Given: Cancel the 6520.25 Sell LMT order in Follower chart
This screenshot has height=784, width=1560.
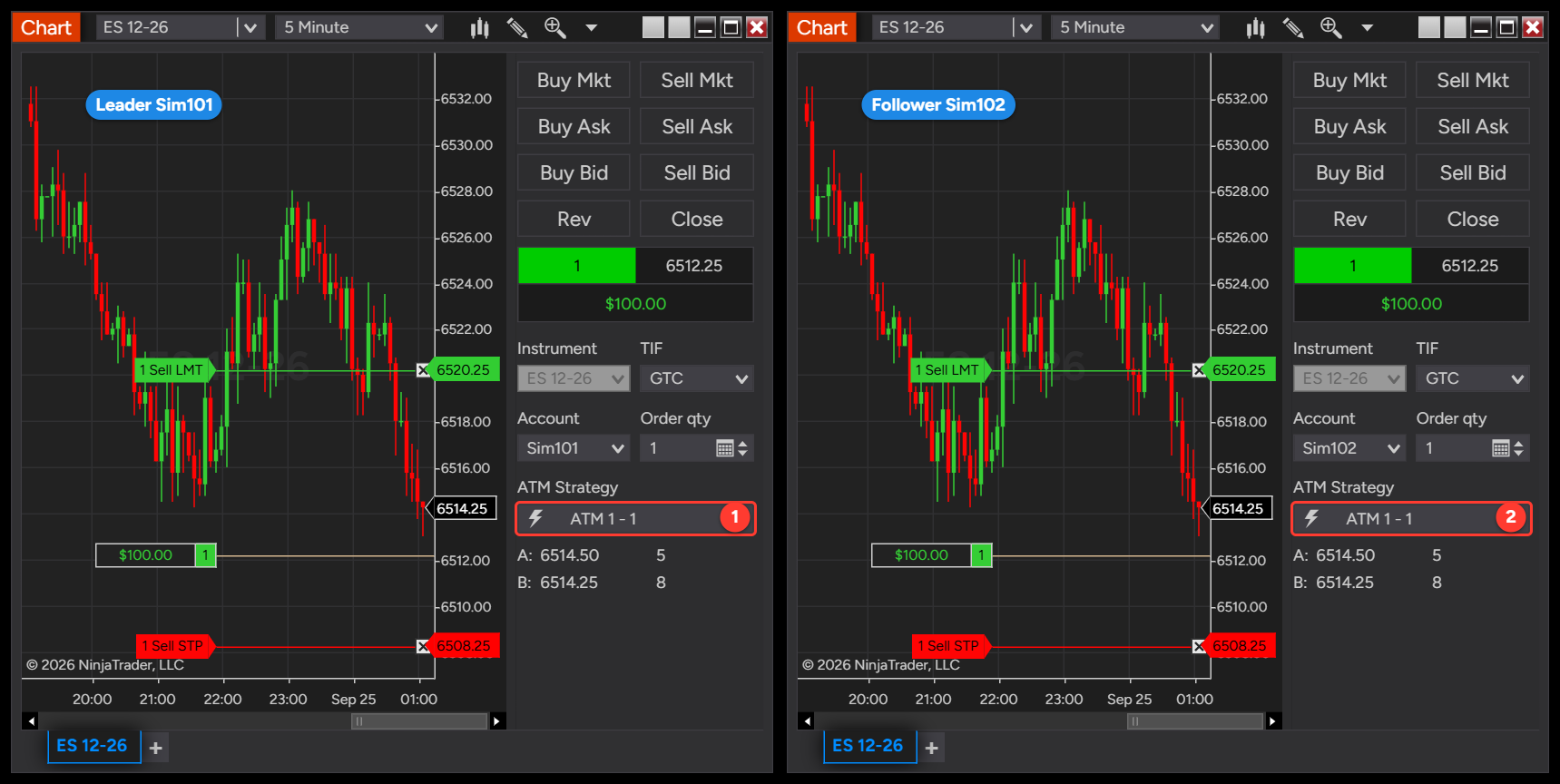Looking at the screenshot, I should click(1199, 370).
